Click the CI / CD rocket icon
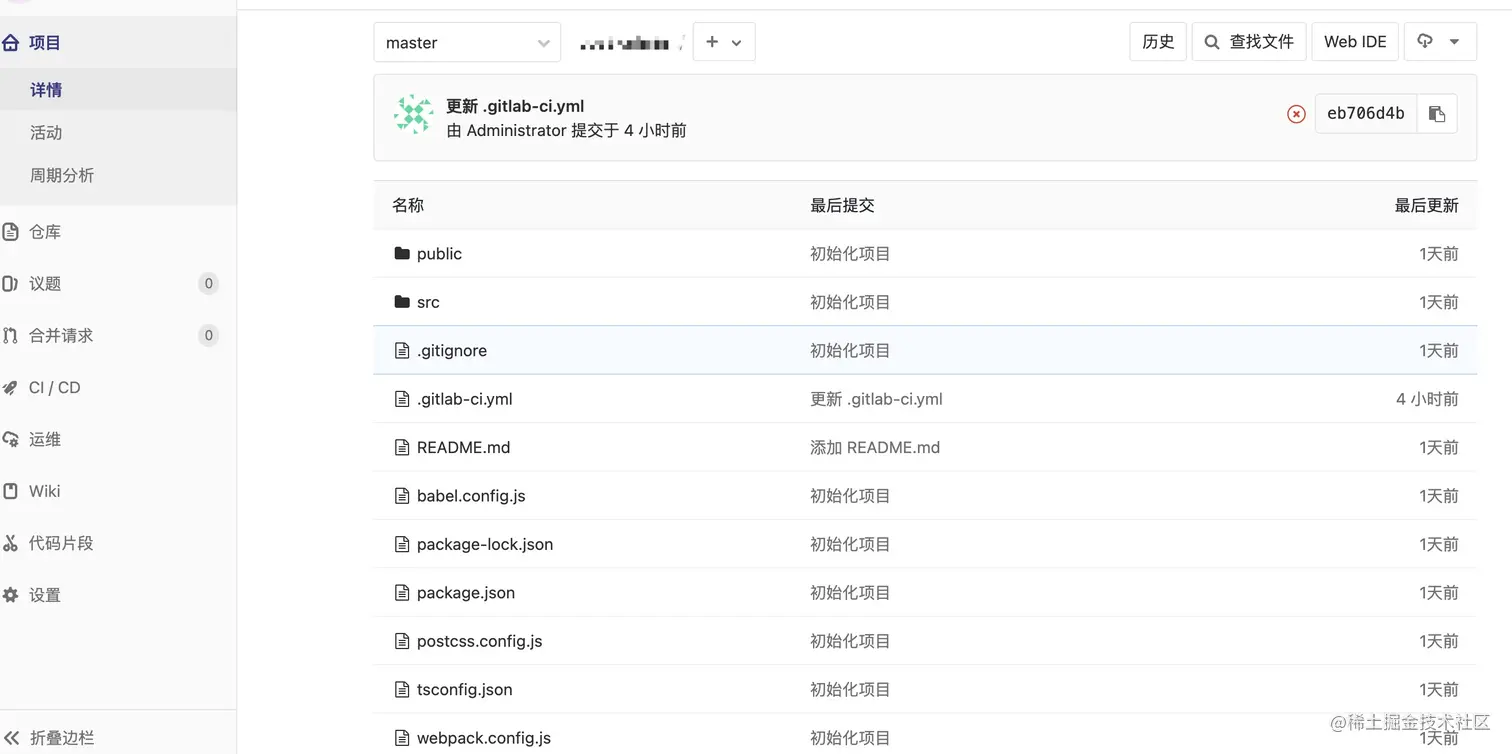The height and width of the screenshot is (754, 1512). coord(10,388)
